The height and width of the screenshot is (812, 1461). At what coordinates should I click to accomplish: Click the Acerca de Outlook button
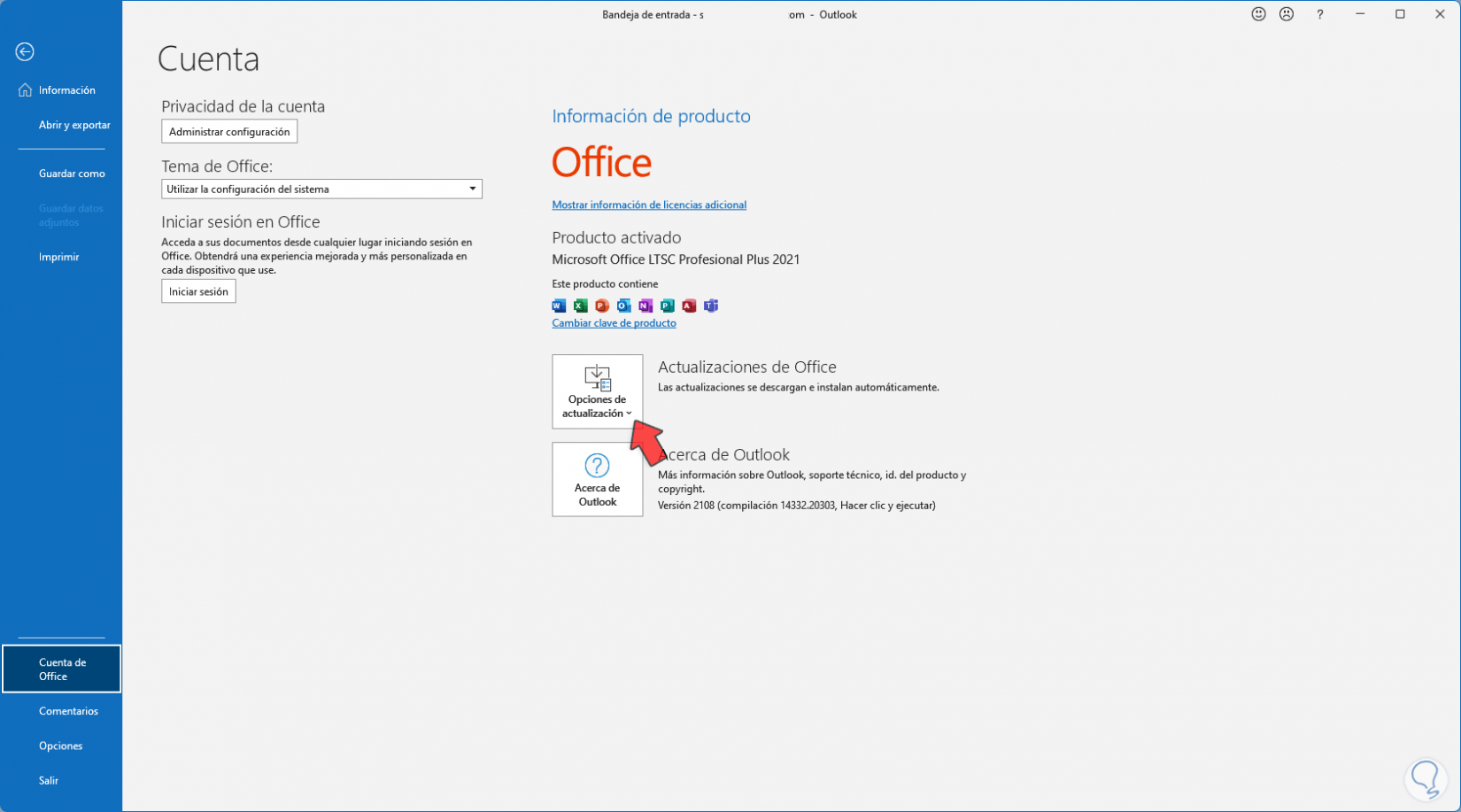(598, 479)
